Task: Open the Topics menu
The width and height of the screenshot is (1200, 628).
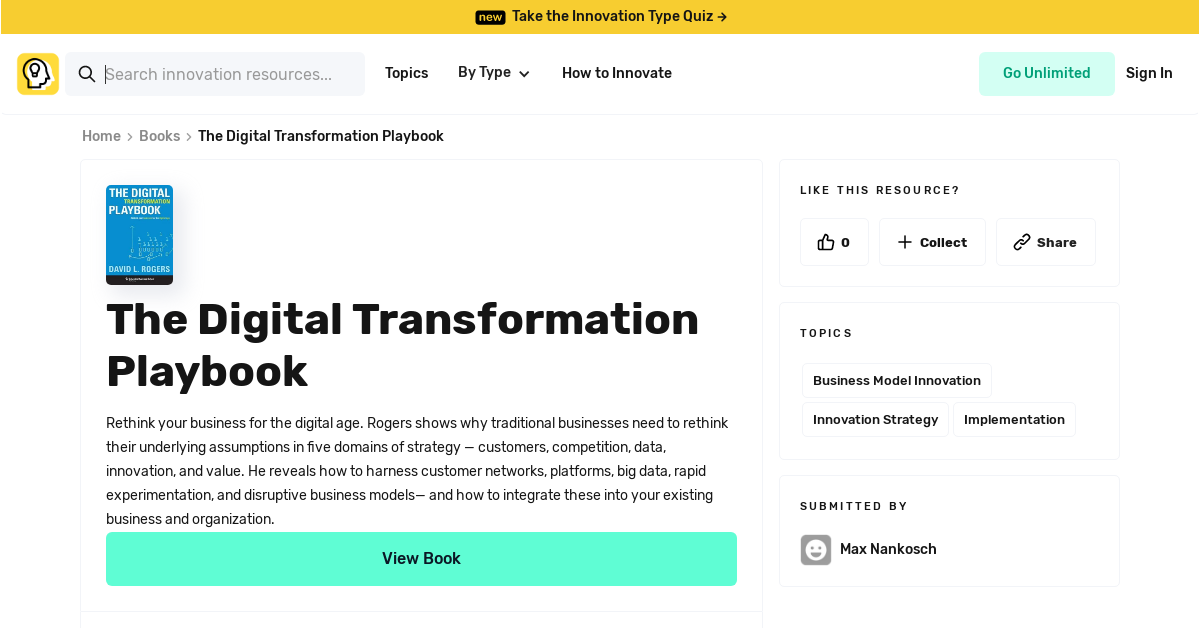Action: [406, 73]
